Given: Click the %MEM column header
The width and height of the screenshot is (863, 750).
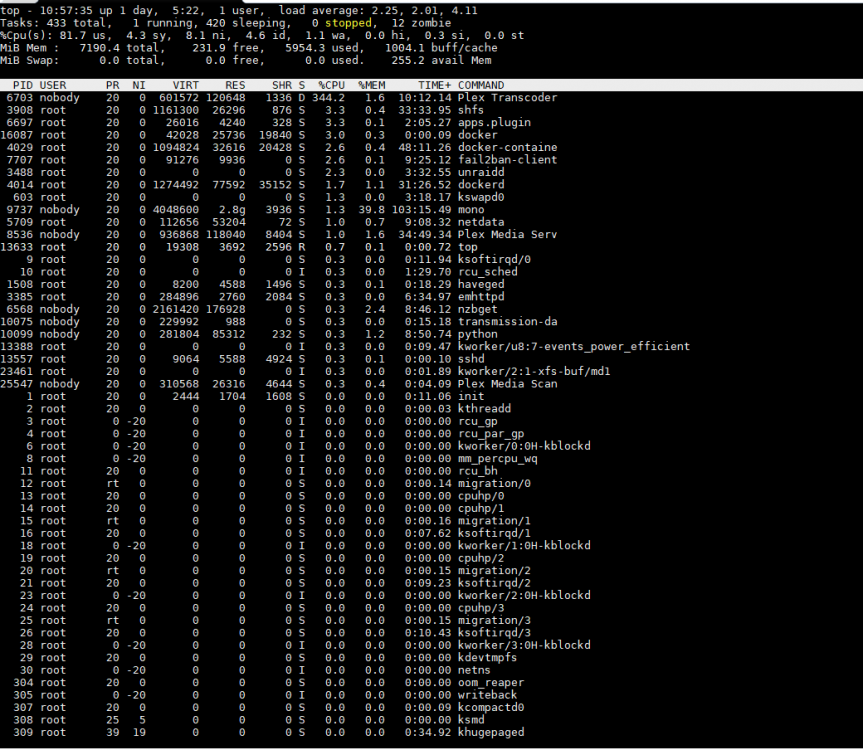Looking at the screenshot, I should coord(372,85).
